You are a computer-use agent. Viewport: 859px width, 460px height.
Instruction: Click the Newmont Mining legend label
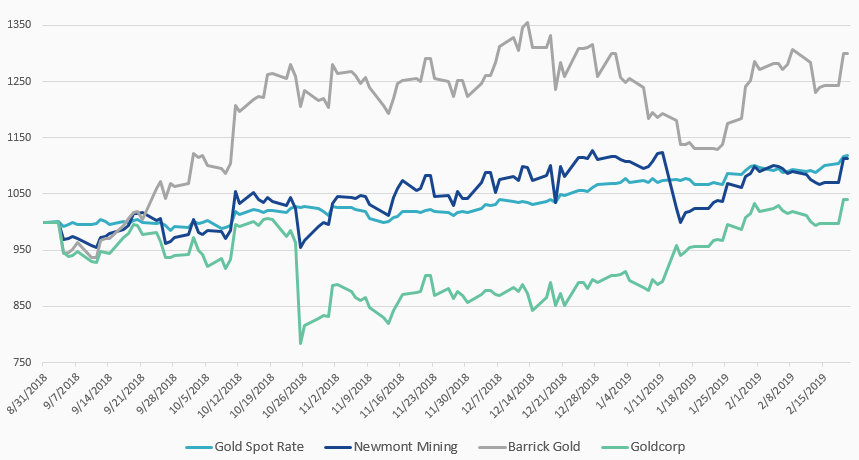tap(402, 445)
